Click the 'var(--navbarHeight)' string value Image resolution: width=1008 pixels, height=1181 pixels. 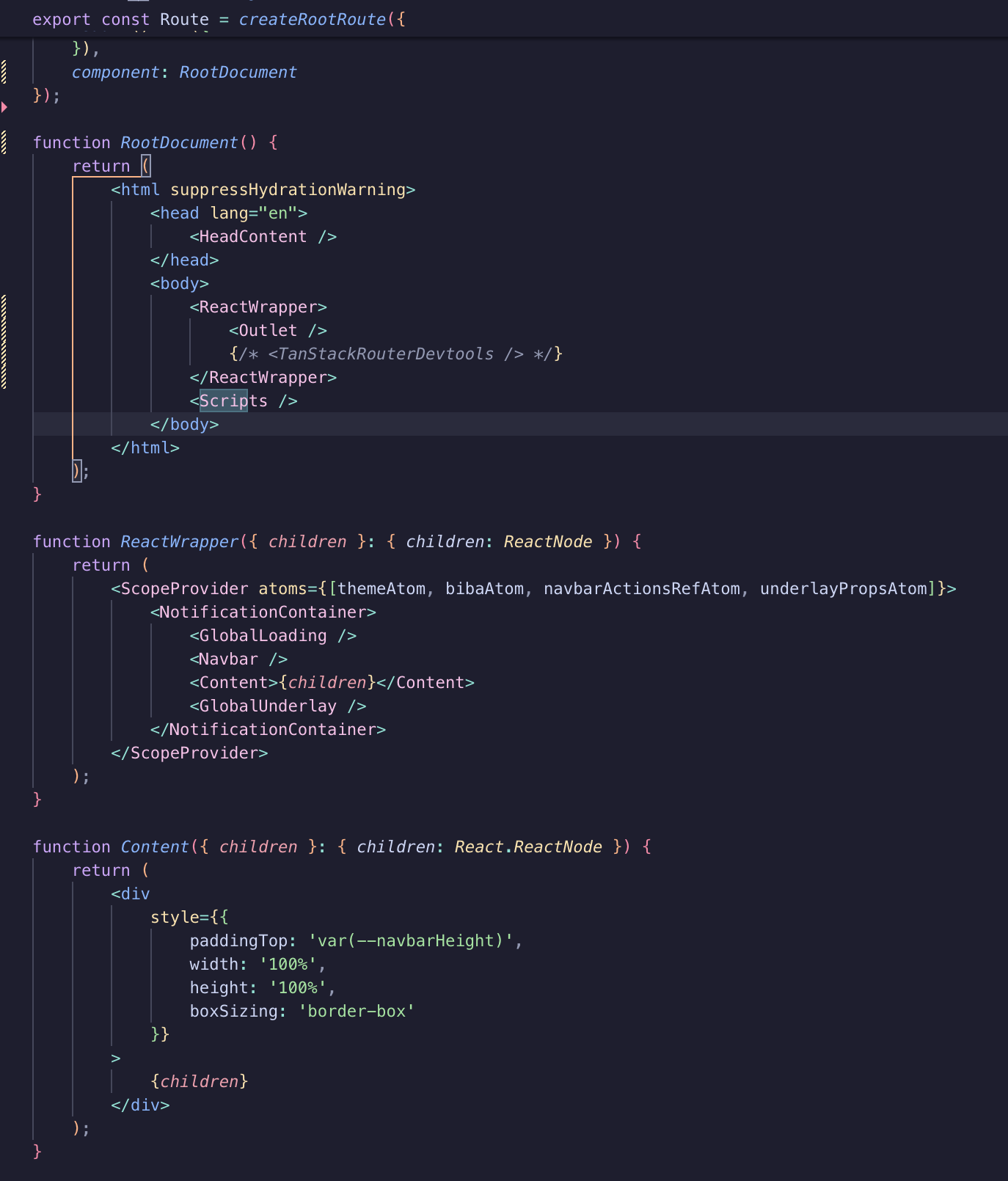pos(410,941)
